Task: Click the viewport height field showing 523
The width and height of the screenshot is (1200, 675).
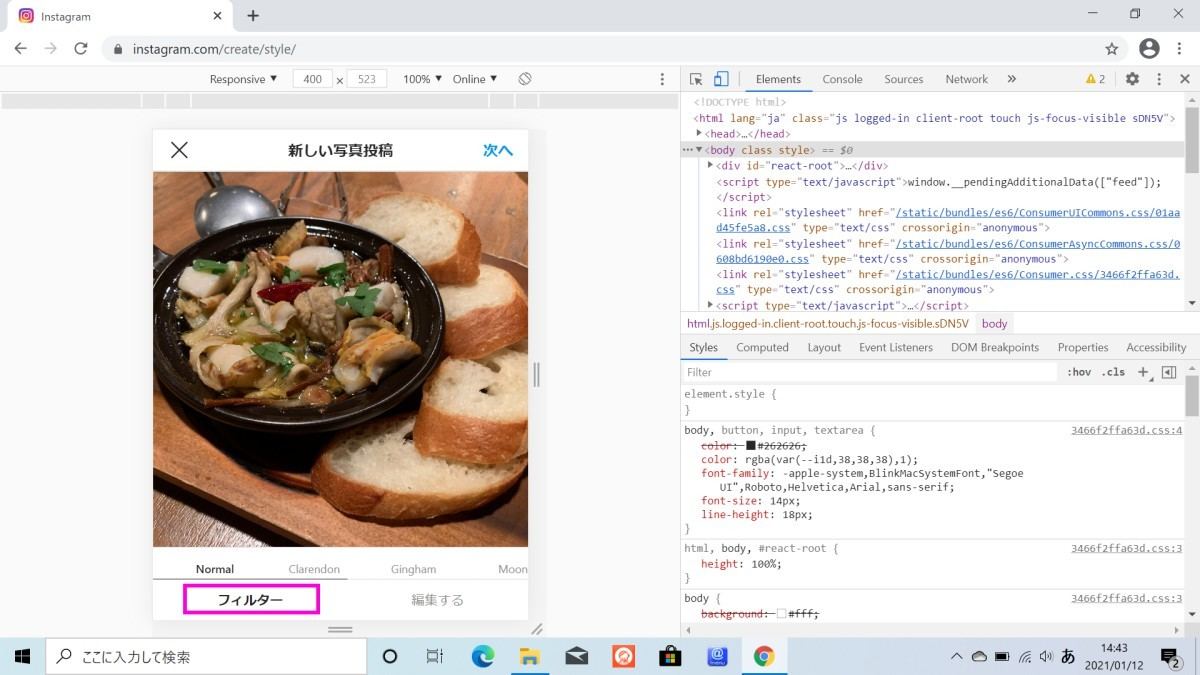Action: pos(367,79)
